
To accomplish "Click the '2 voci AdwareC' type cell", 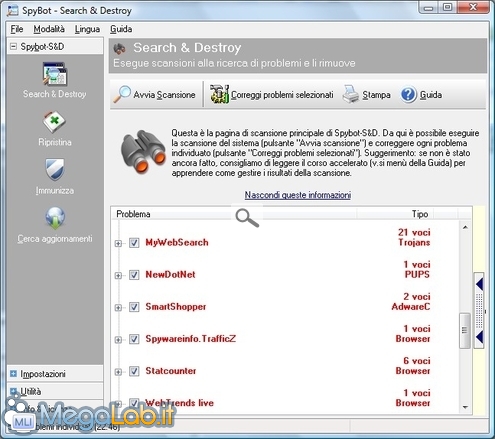I will click(411, 302).
